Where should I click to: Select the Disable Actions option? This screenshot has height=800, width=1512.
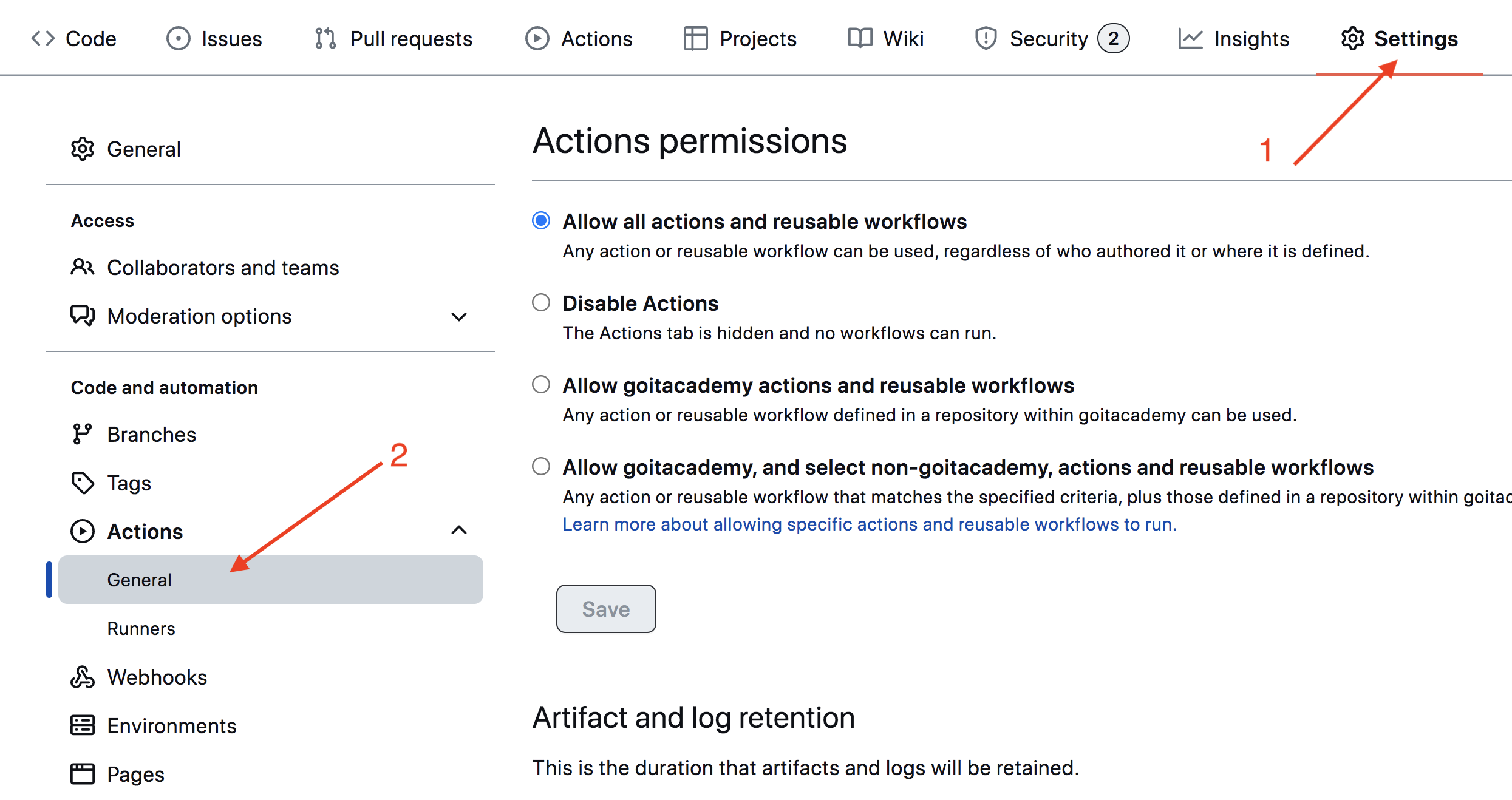[x=540, y=302]
